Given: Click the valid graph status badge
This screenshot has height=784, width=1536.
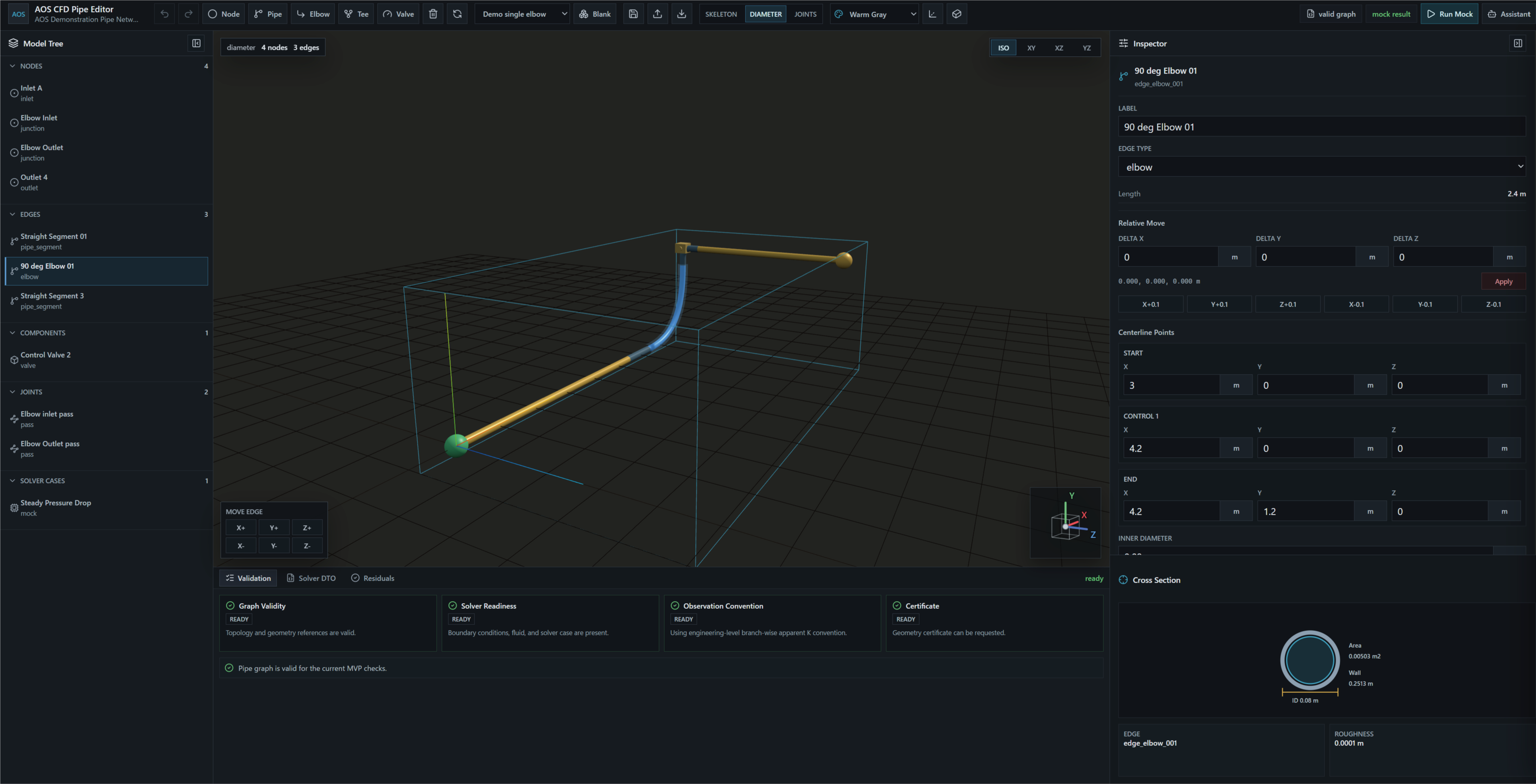Looking at the screenshot, I should pos(1331,14).
